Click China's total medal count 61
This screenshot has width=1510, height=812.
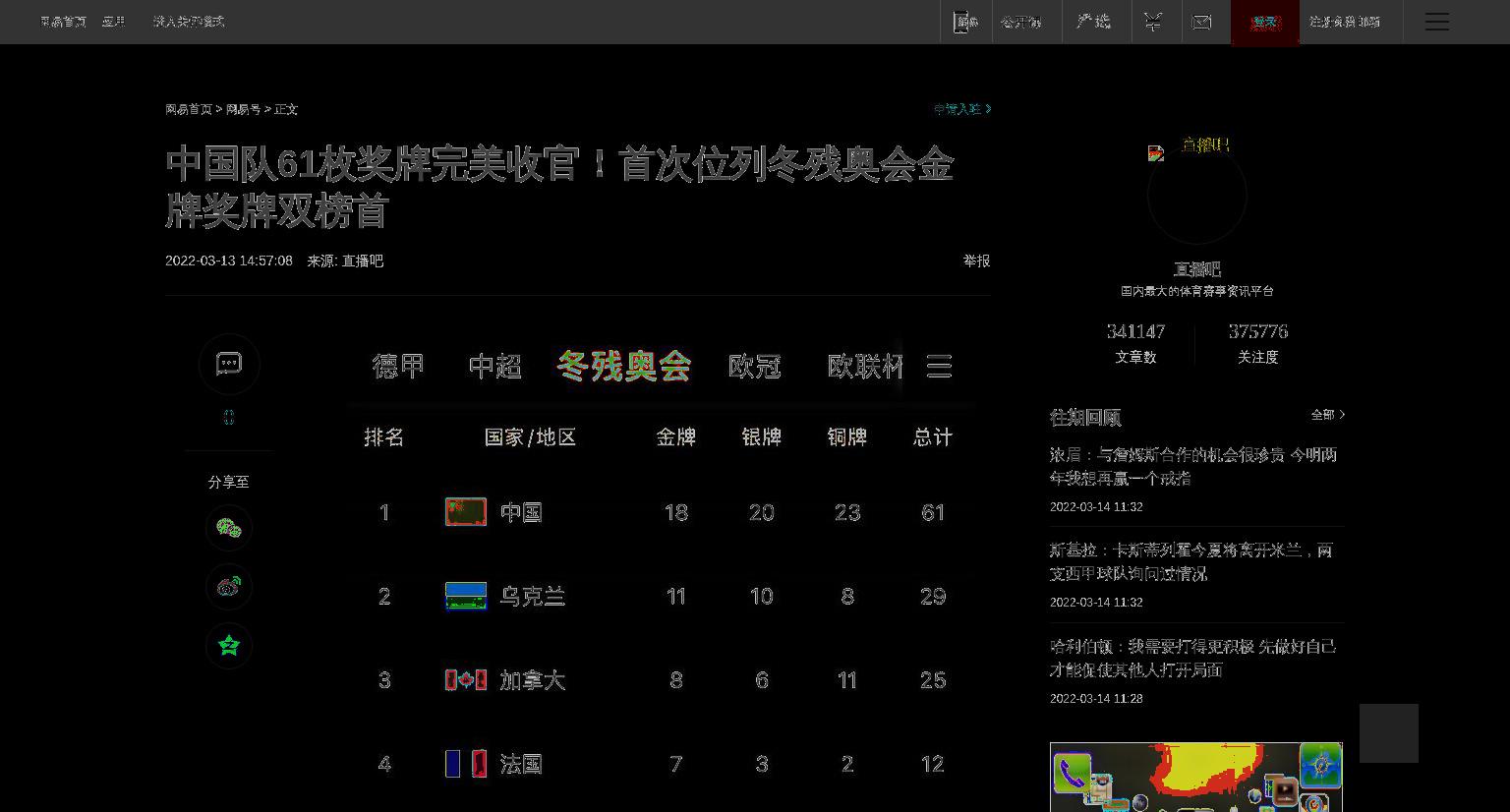click(933, 512)
